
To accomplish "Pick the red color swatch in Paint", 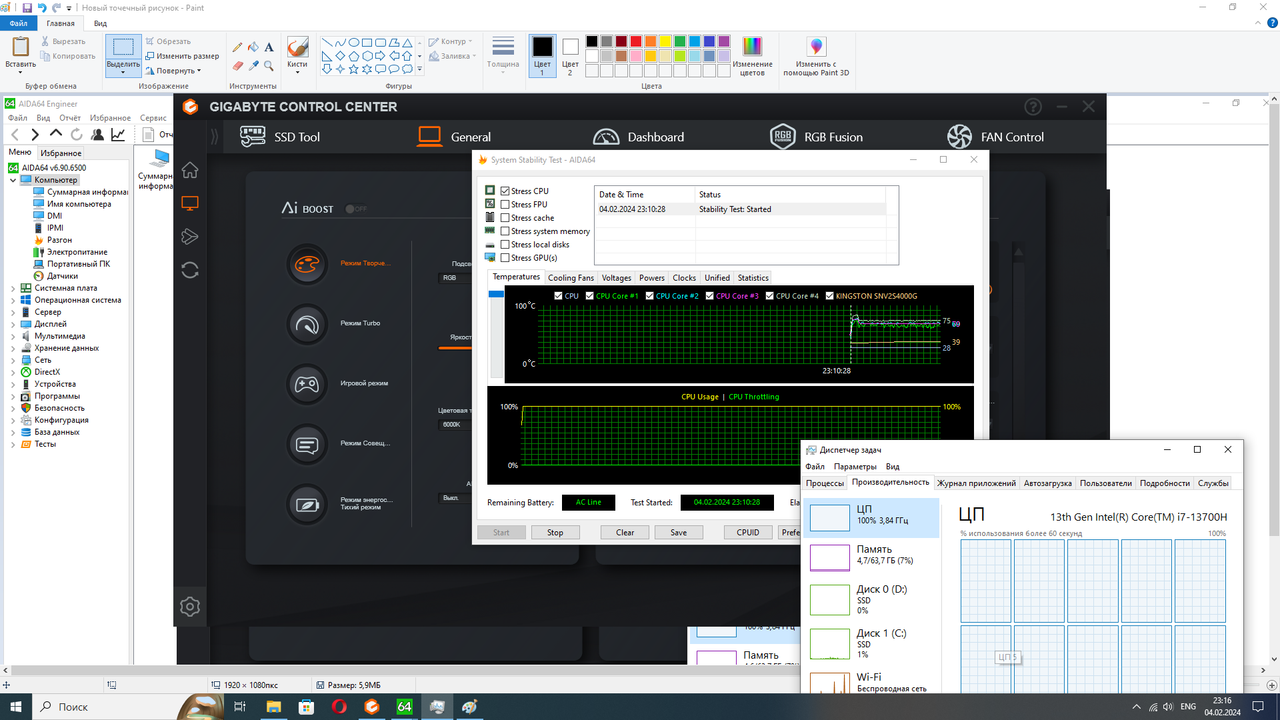I will coord(636,41).
